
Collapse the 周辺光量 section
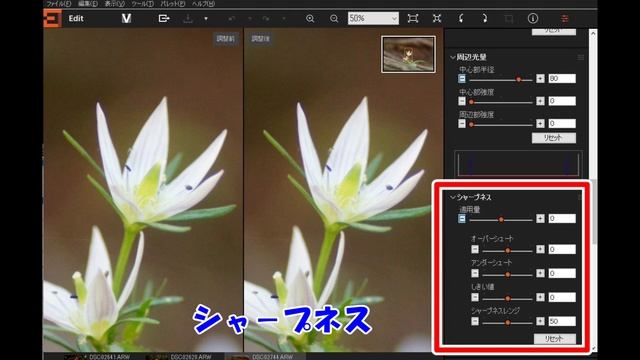452,58
